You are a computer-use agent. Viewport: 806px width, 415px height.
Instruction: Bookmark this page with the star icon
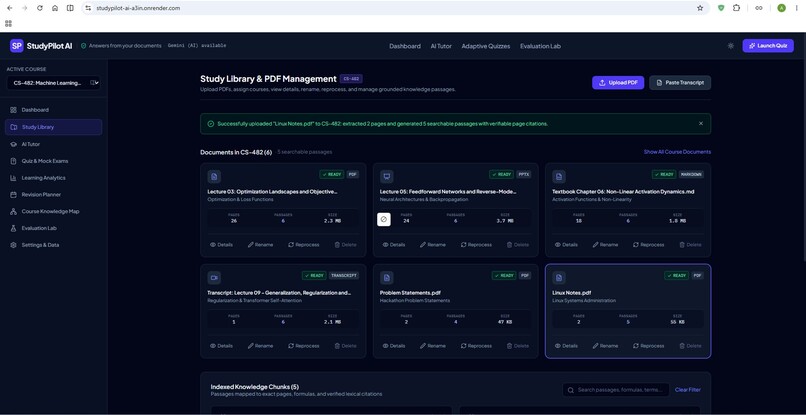[x=700, y=8]
